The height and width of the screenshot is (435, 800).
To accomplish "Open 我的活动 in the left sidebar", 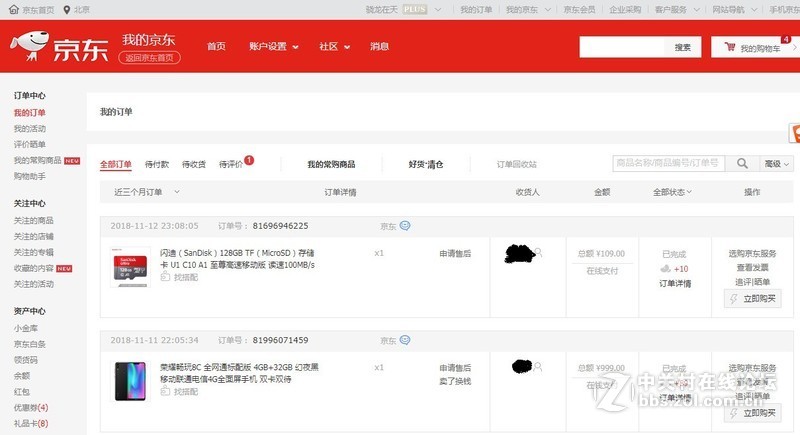I will (30, 128).
